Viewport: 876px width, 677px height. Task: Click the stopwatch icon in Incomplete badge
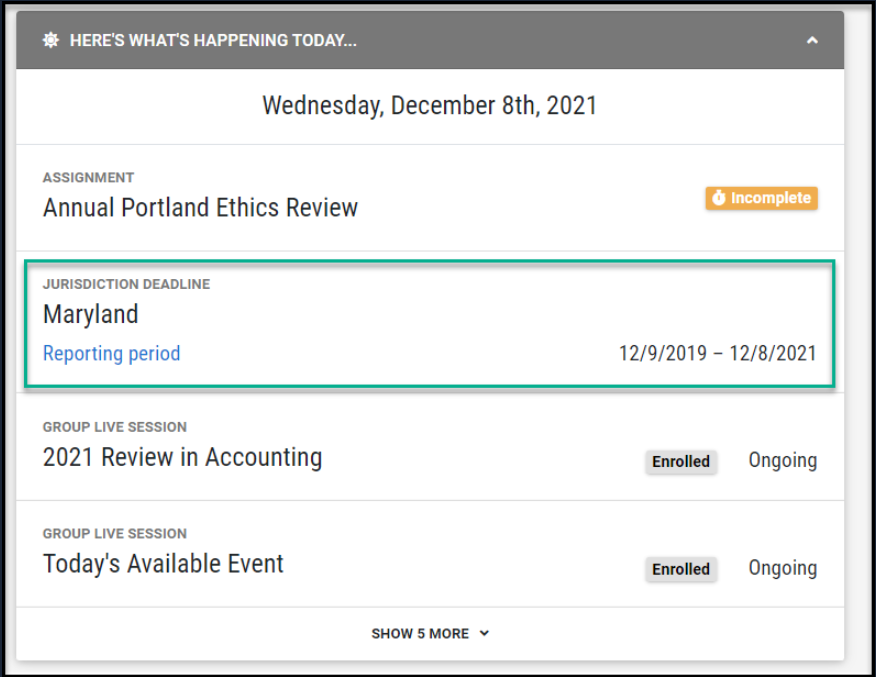click(718, 198)
